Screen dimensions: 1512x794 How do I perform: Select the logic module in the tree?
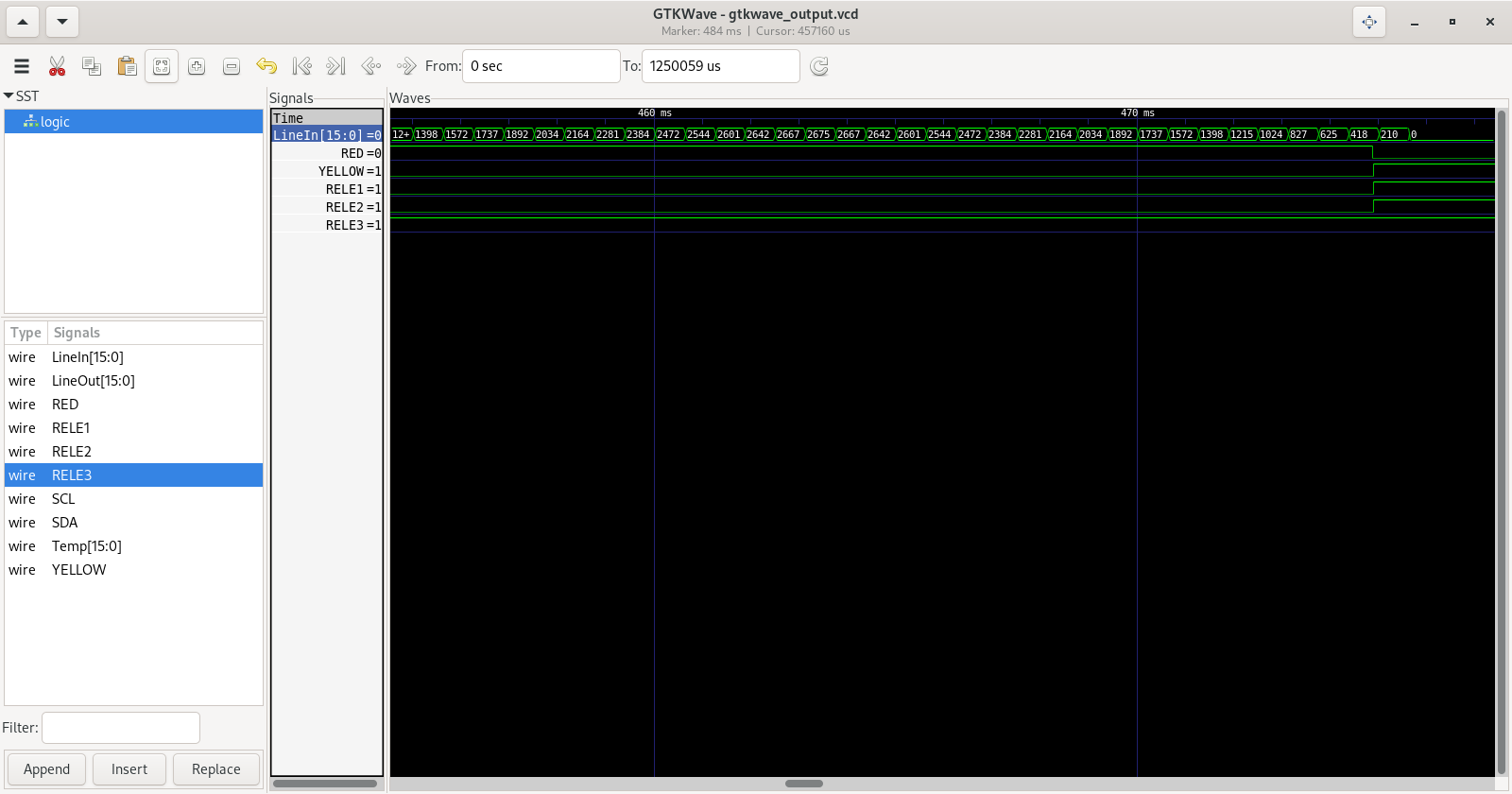pyautogui.click(x=133, y=122)
